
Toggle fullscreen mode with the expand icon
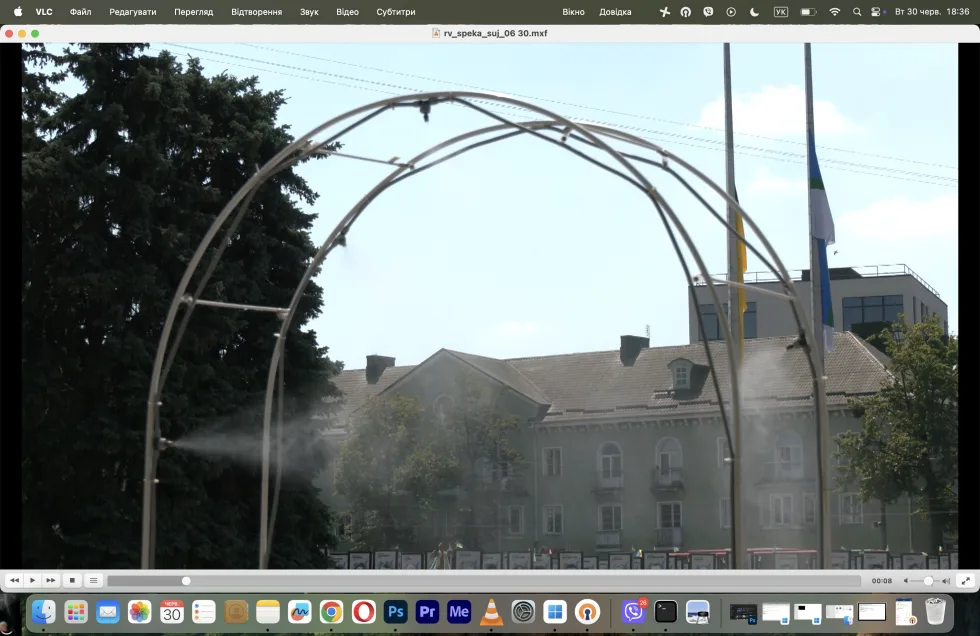coord(966,580)
